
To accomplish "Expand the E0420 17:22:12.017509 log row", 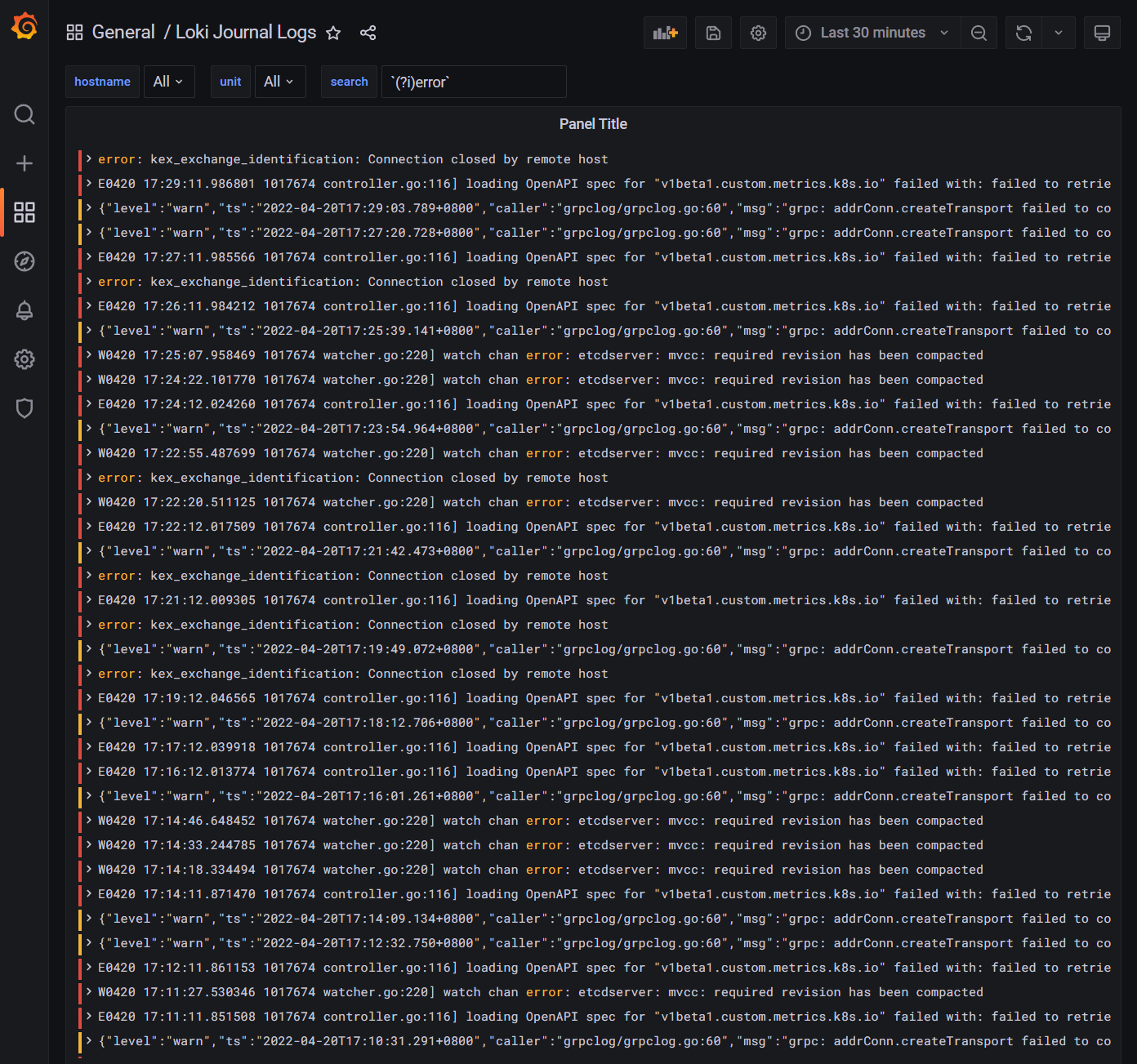I will click(x=89, y=526).
